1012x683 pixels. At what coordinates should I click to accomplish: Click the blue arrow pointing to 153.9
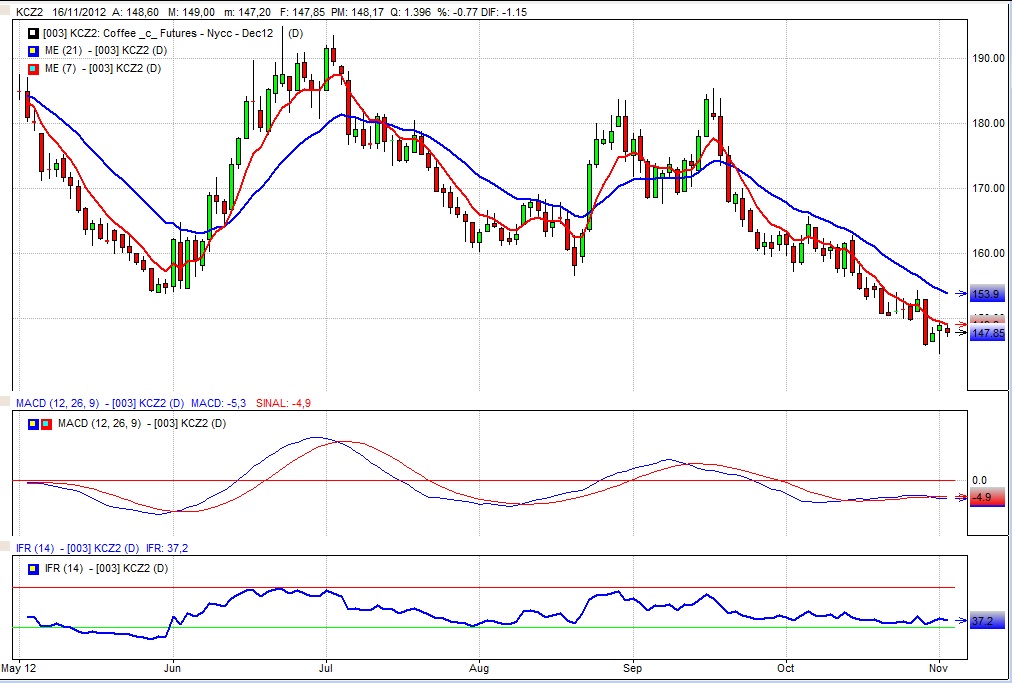pyautogui.click(x=959, y=293)
